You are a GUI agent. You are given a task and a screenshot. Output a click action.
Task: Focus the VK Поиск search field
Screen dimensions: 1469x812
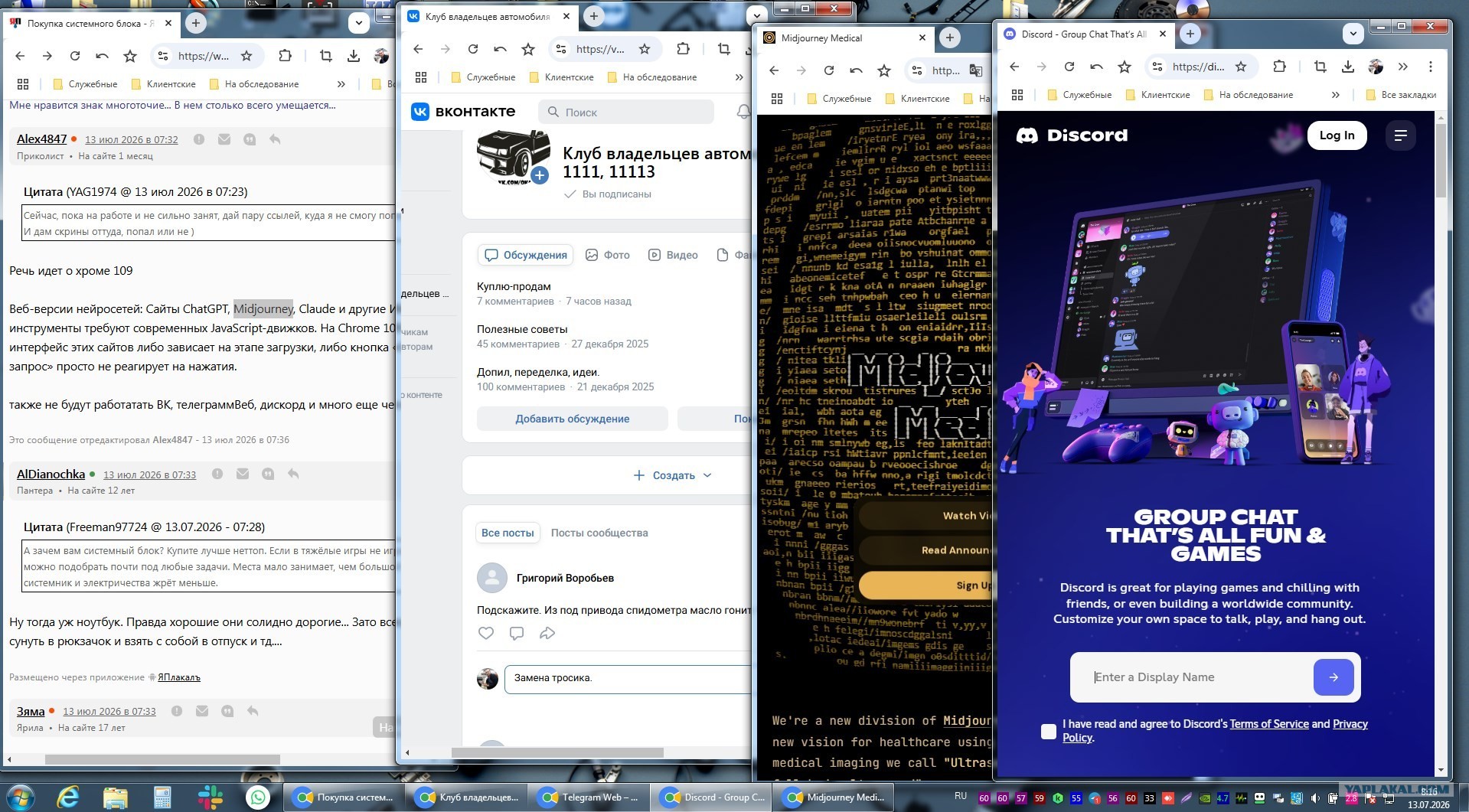(x=626, y=112)
